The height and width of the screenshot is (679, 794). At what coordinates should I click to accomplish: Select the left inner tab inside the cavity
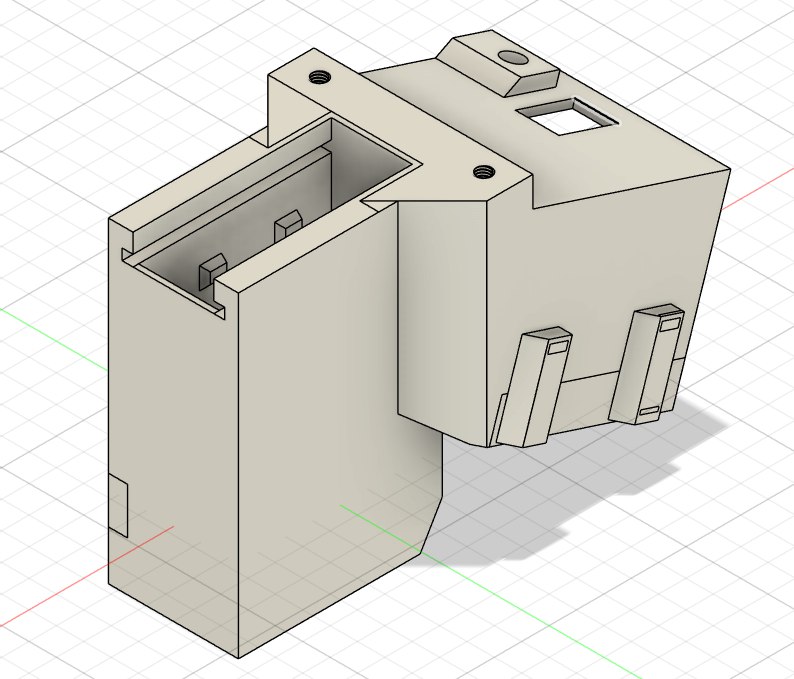[213, 270]
